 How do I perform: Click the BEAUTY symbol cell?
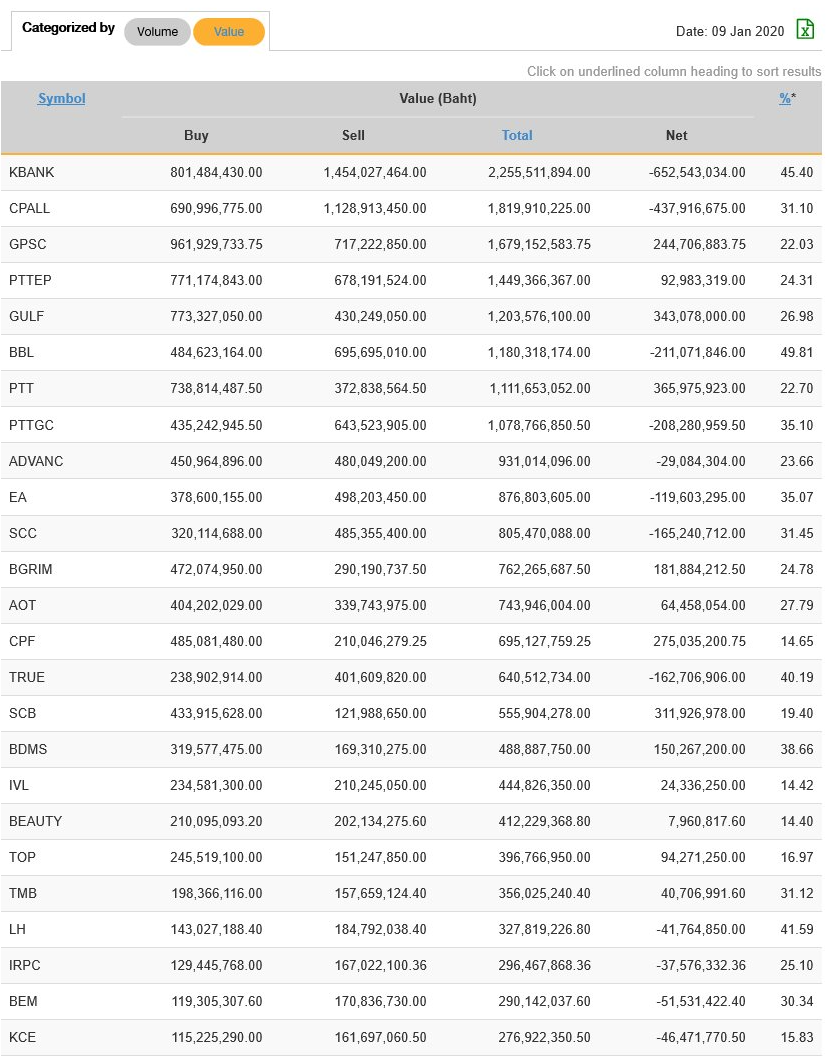36,821
